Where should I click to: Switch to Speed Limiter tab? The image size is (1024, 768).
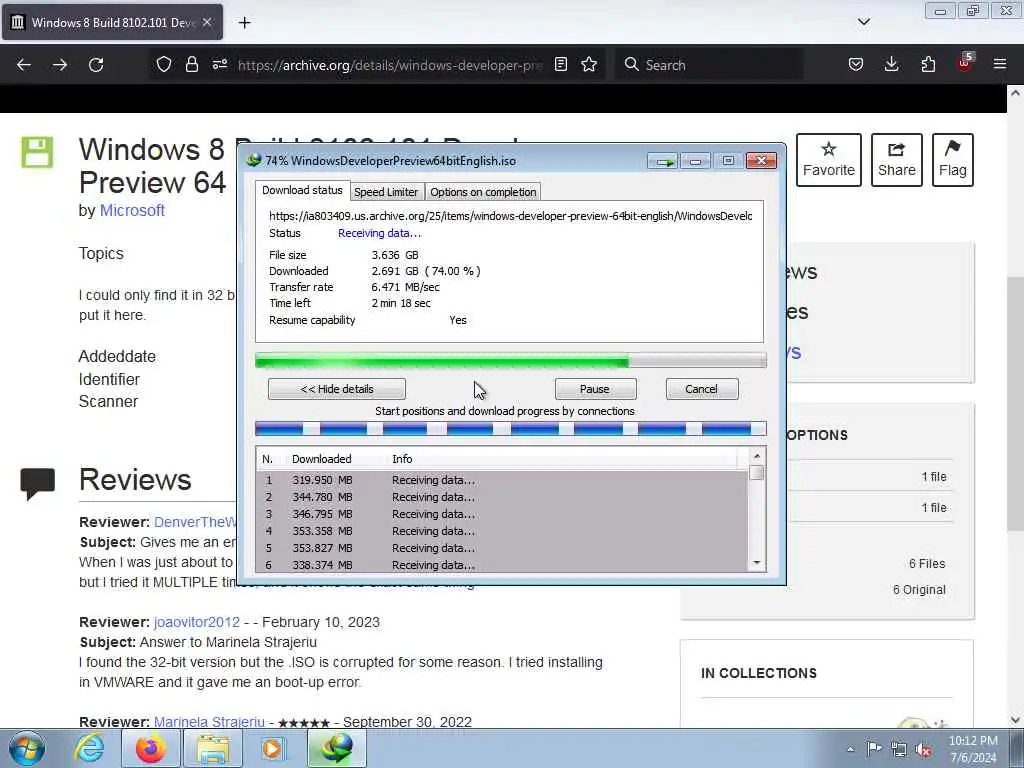tap(386, 192)
